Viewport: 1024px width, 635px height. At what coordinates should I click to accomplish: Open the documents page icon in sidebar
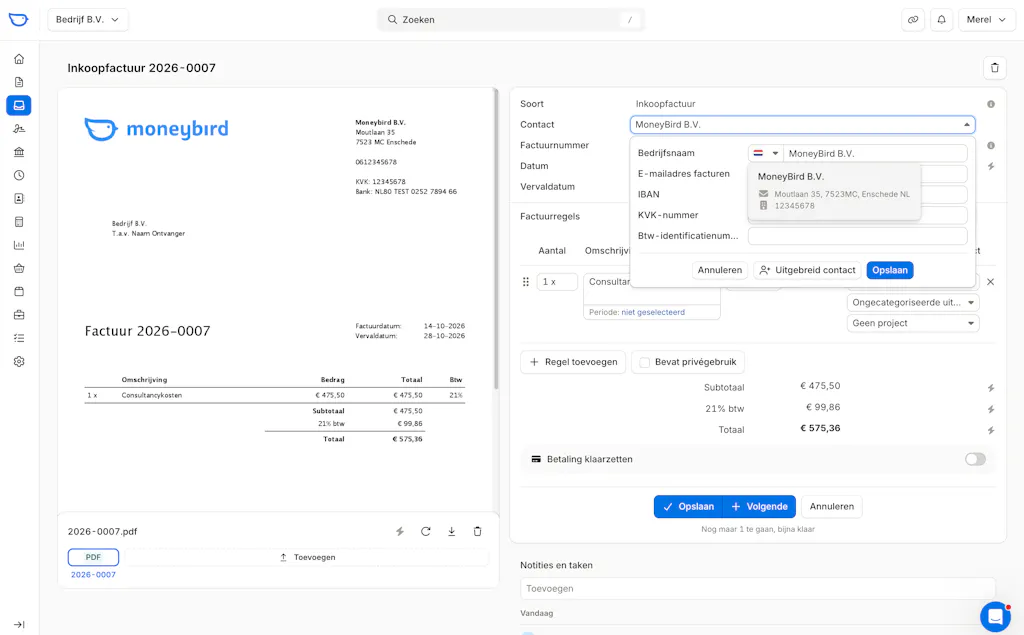(x=19, y=82)
